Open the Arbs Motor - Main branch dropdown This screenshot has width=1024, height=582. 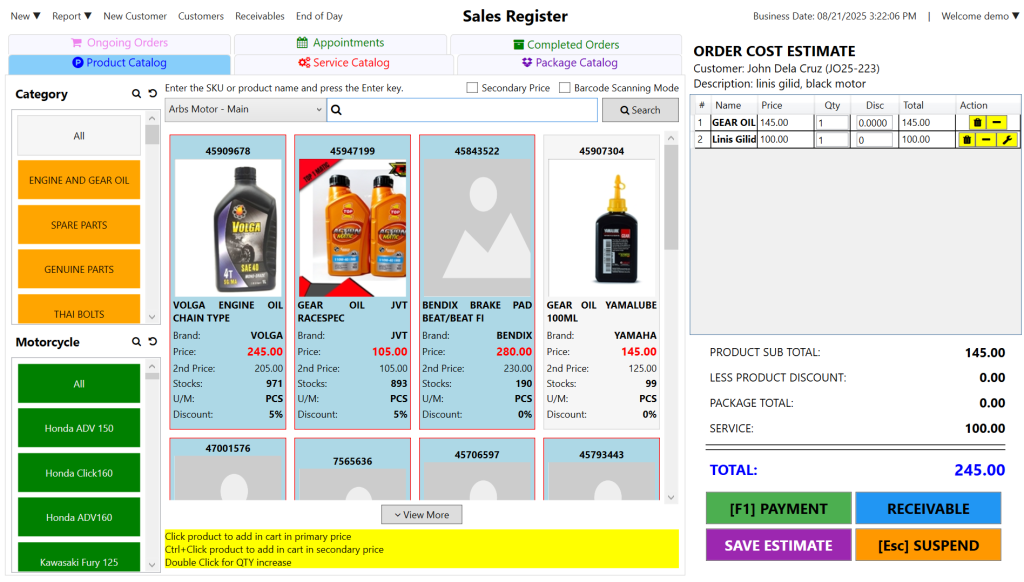(x=245, y=109)
